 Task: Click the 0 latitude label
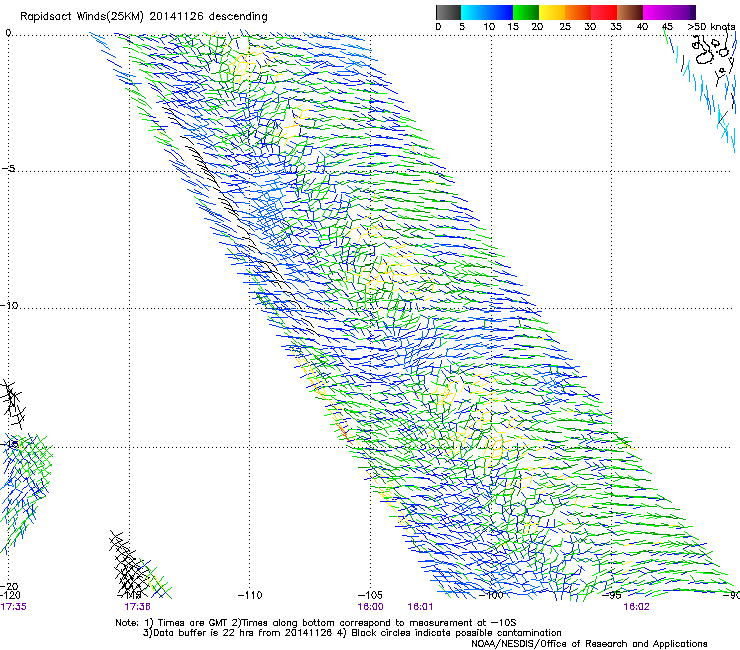(x=8, y=33)
